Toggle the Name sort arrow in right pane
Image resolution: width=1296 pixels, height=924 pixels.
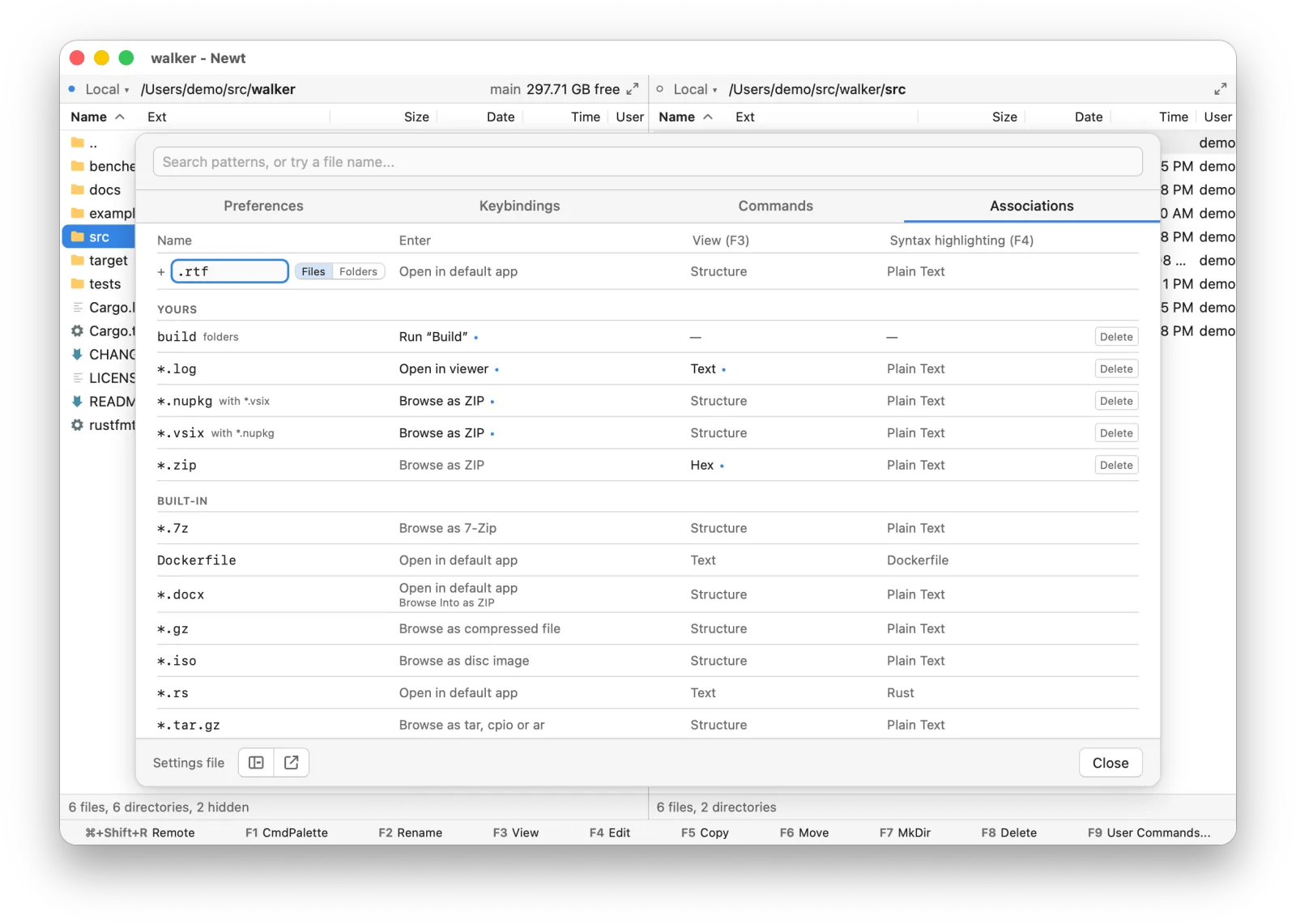[x=708, y=117]
